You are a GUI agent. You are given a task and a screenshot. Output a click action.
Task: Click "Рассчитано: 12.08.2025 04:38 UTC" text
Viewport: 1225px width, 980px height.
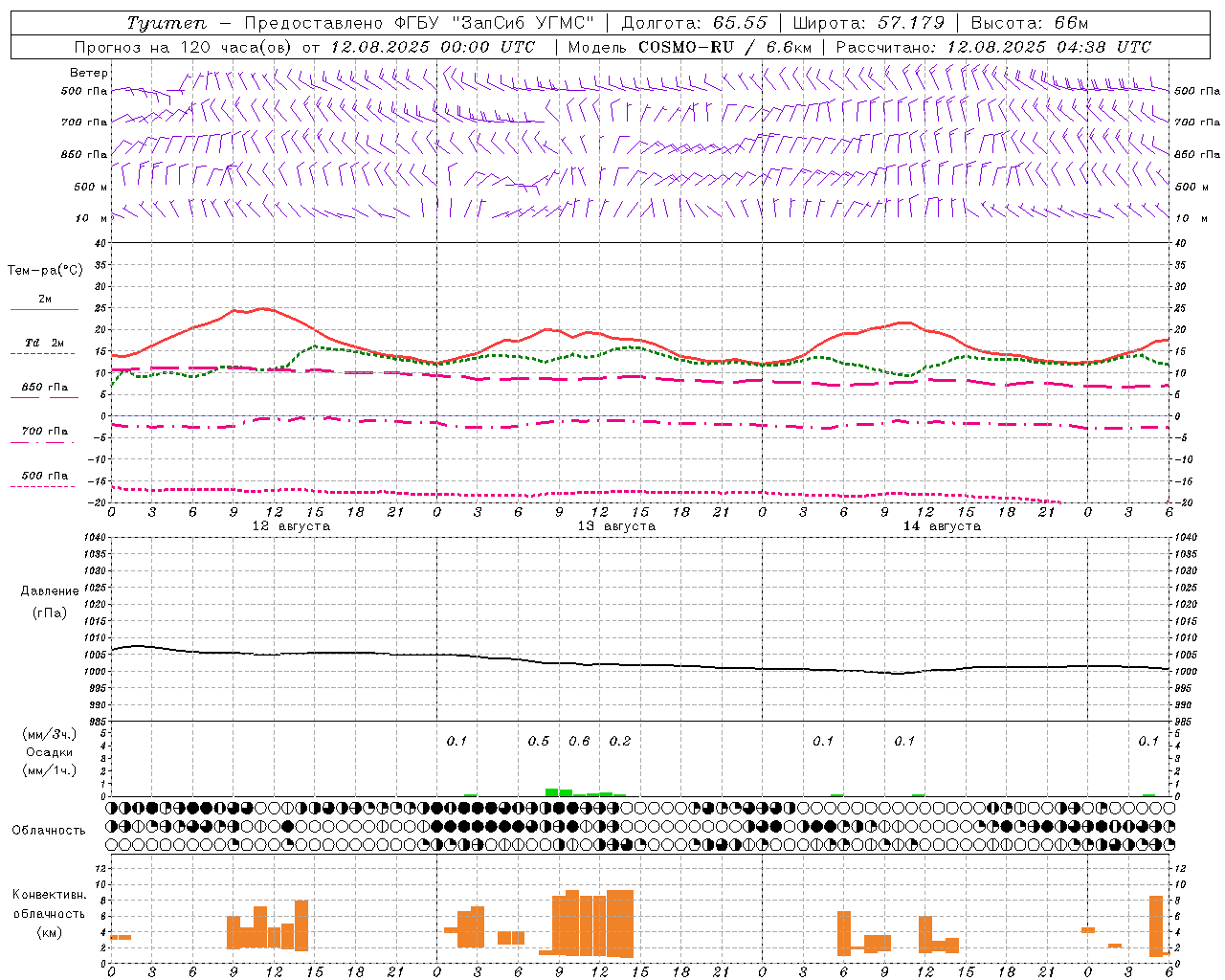tap(993, 47)
